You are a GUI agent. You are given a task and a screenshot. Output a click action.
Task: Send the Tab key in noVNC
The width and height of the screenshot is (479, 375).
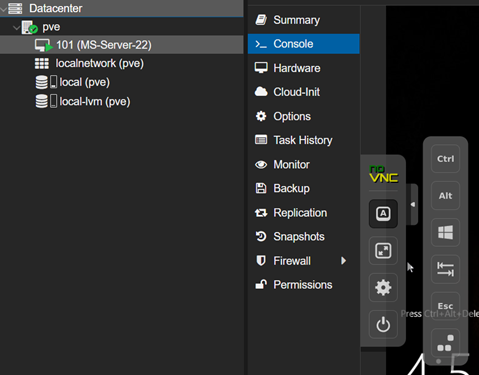click(x=446, y=269)
